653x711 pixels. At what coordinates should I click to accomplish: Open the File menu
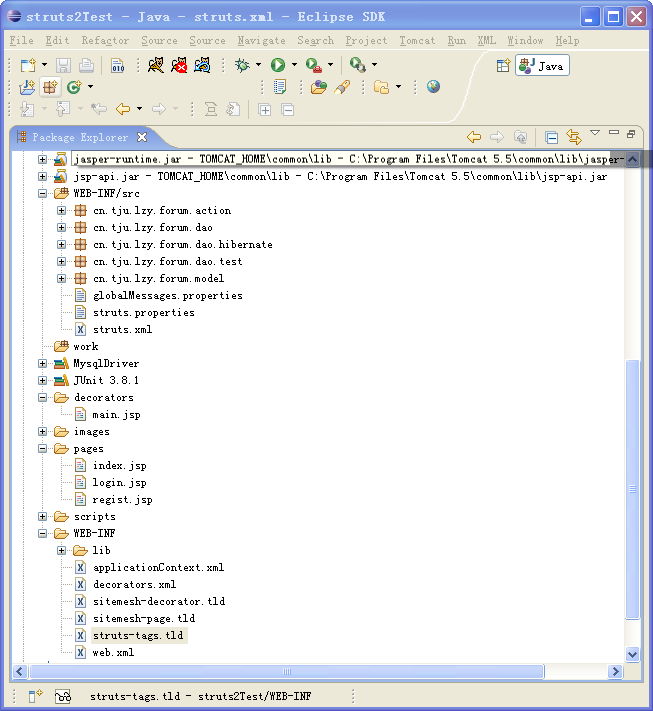[x=21, y=40]
